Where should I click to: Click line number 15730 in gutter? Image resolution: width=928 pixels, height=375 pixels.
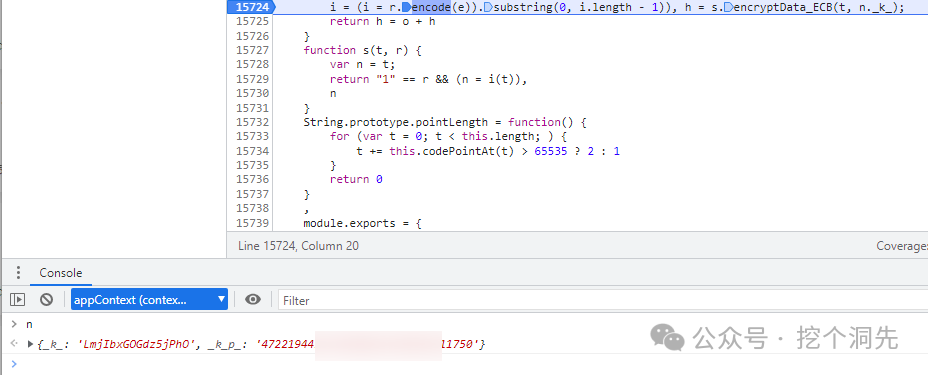pyautogui.click(x=252, y=93)
